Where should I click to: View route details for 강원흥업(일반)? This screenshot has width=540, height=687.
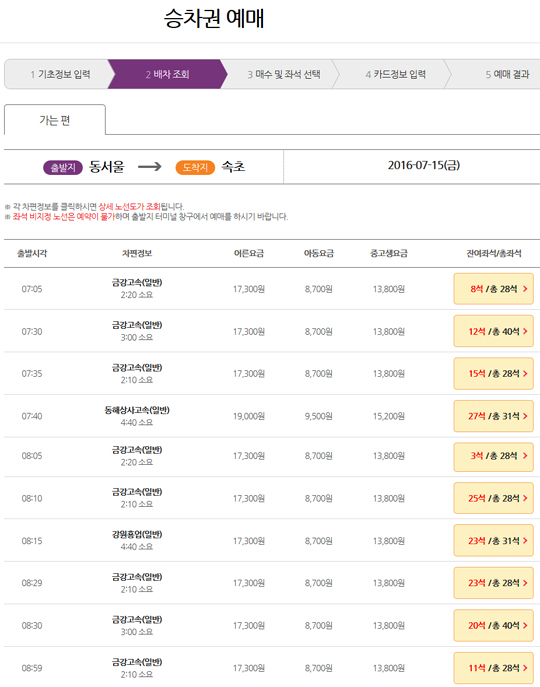click(x=137, y=535)
